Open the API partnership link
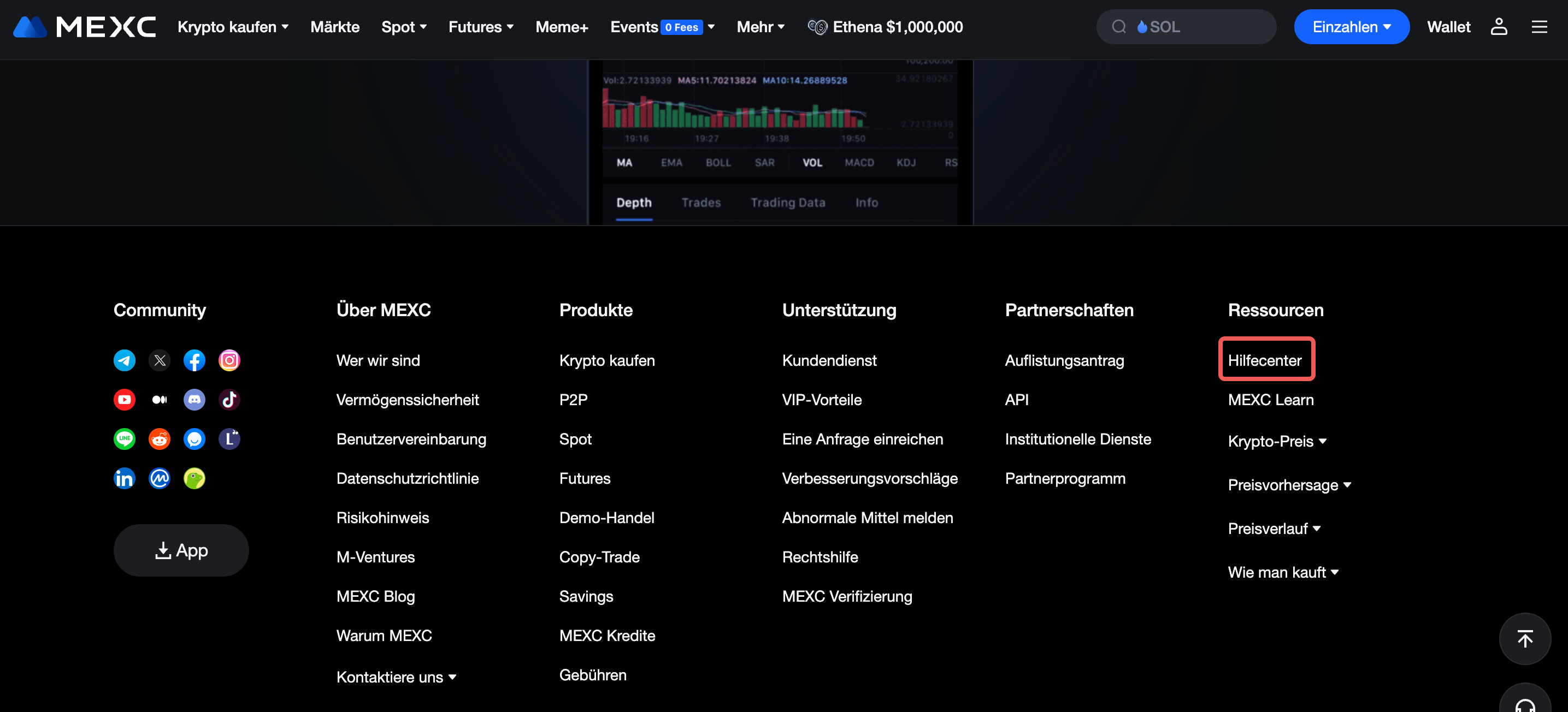This screenshot has width=1568, height=712. [1017, 400]
